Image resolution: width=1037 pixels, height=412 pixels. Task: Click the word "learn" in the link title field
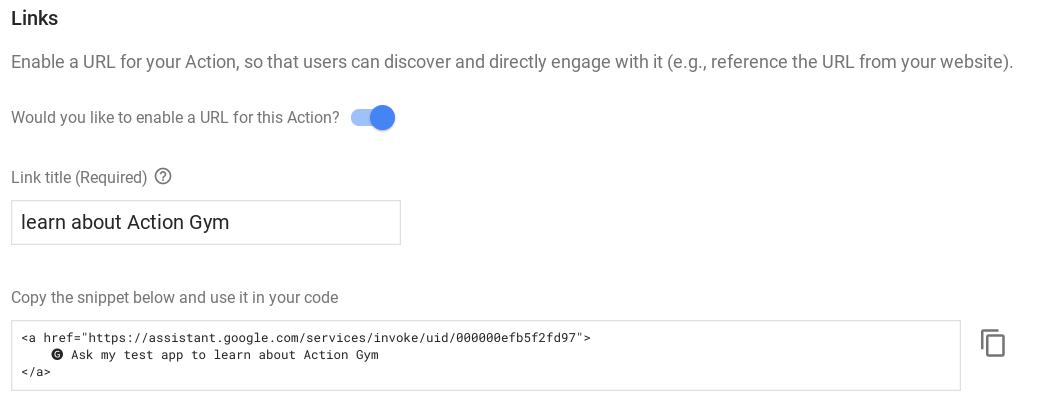[43, 222]
